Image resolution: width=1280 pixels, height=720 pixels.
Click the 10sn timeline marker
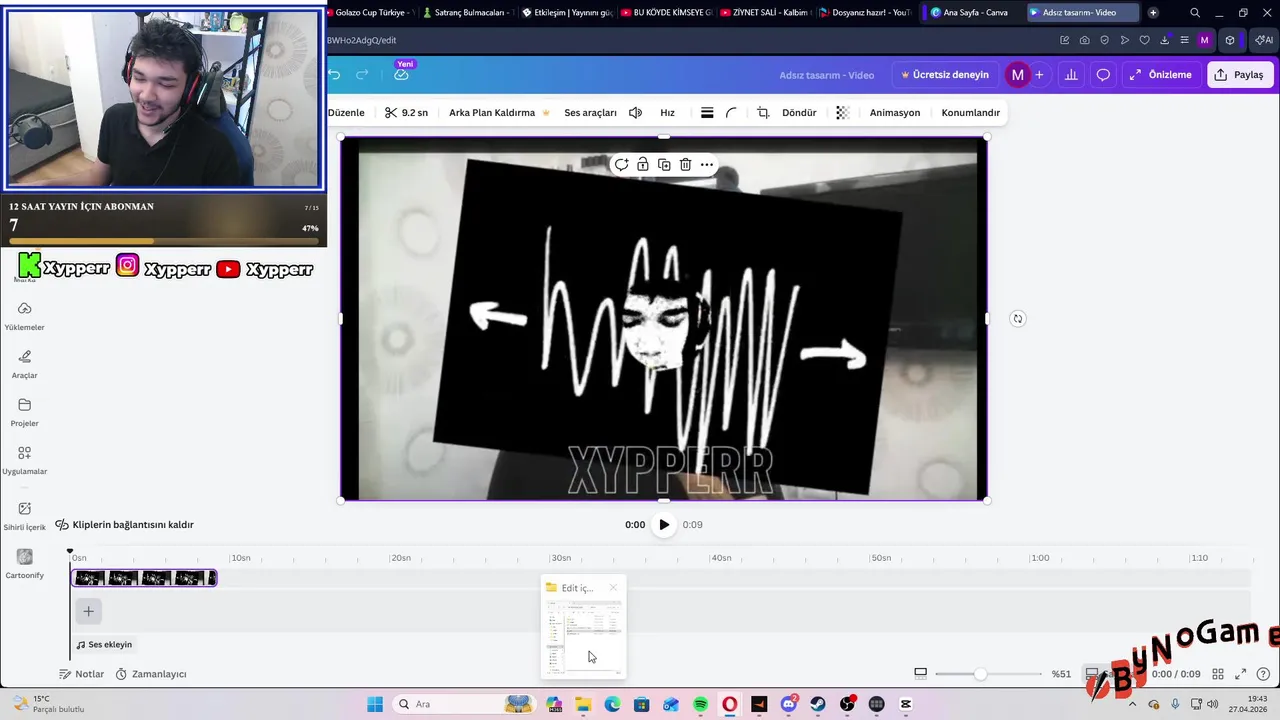point(240,558)
